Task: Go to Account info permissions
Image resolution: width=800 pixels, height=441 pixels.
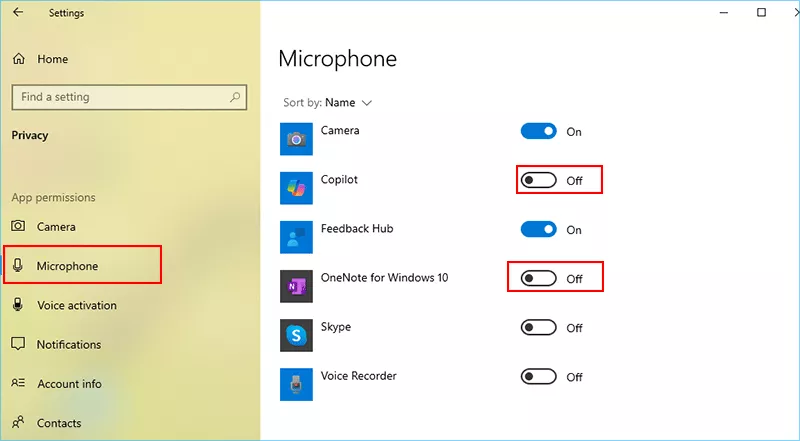Action: pos(69,384)
